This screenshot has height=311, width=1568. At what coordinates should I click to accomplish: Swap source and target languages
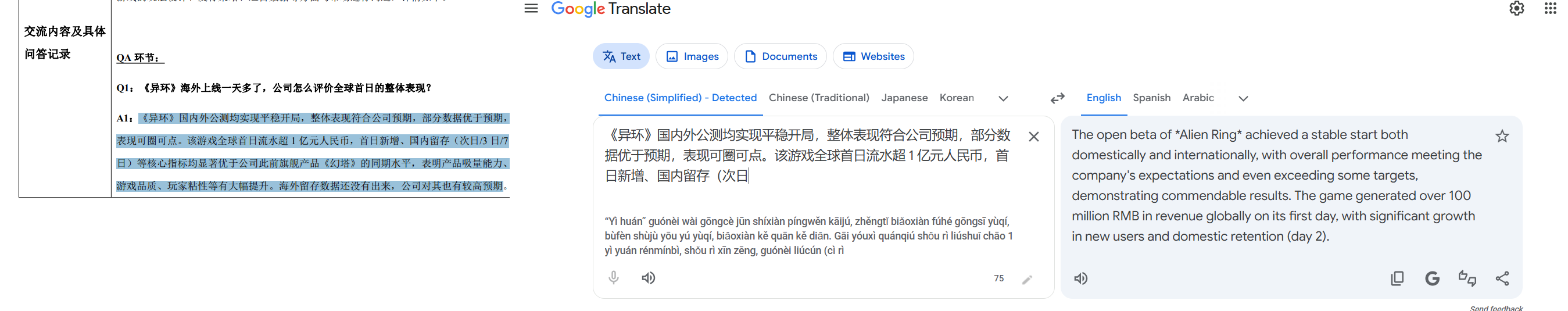click(1057, 98)
